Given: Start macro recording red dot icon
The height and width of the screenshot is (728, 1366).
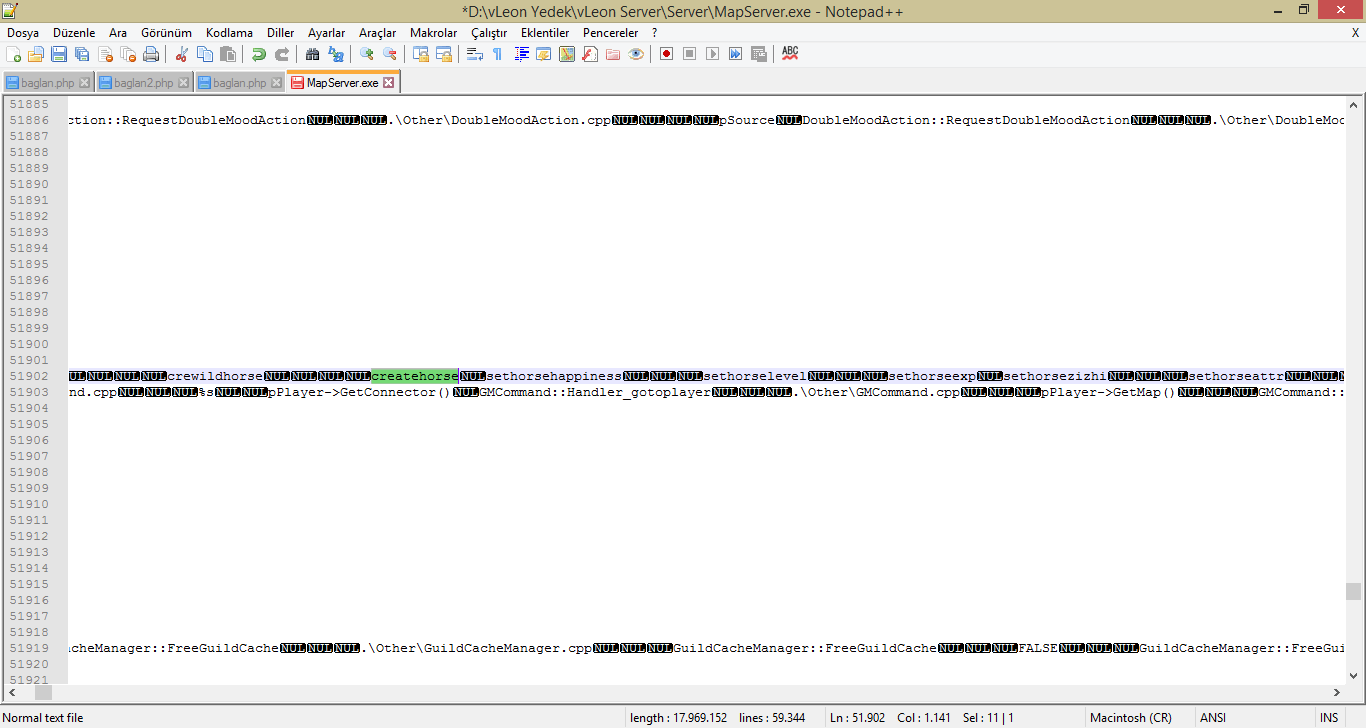Looking at the screenshot, I should click(x=666, y=54).
